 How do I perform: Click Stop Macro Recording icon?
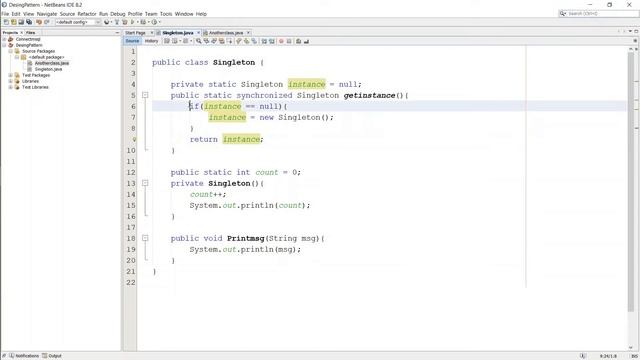click(289, 41)
